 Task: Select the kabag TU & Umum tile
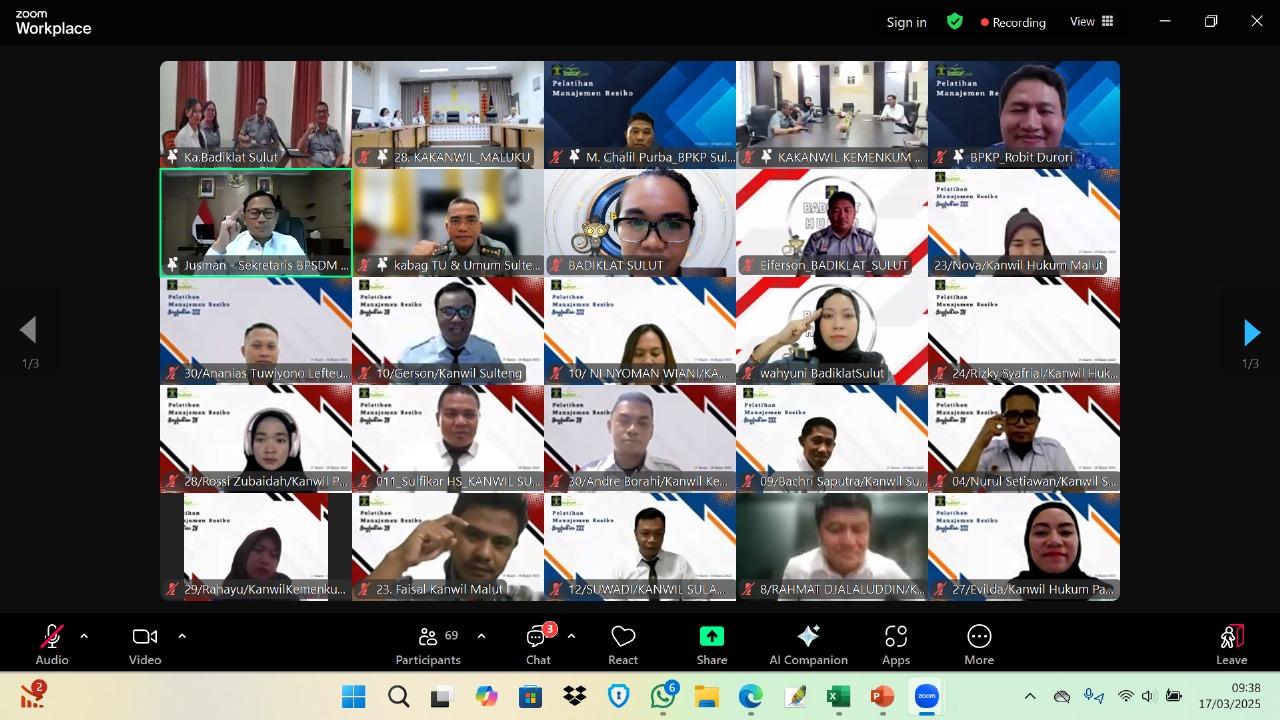(x=448, y=222)
